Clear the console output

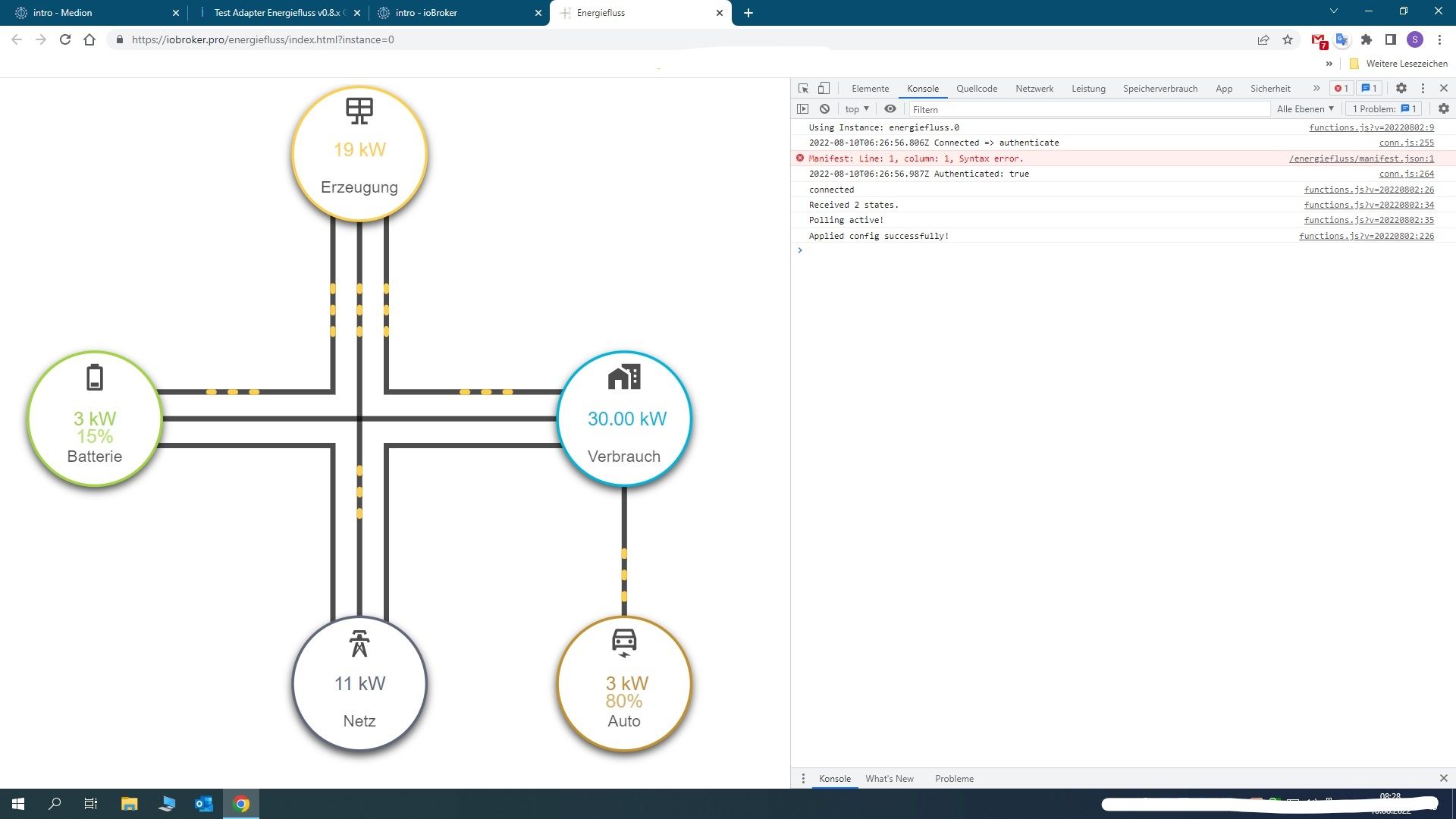pos(824,109)
